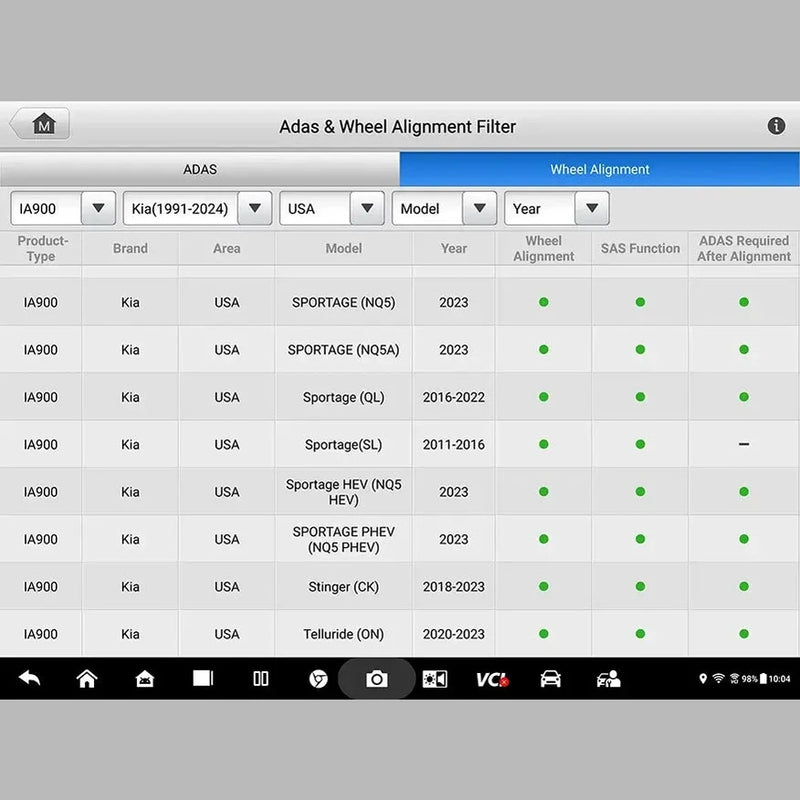Viewport: 800px width, 800px height.
Task: Click the Year column header
Action: coord(454,248)
